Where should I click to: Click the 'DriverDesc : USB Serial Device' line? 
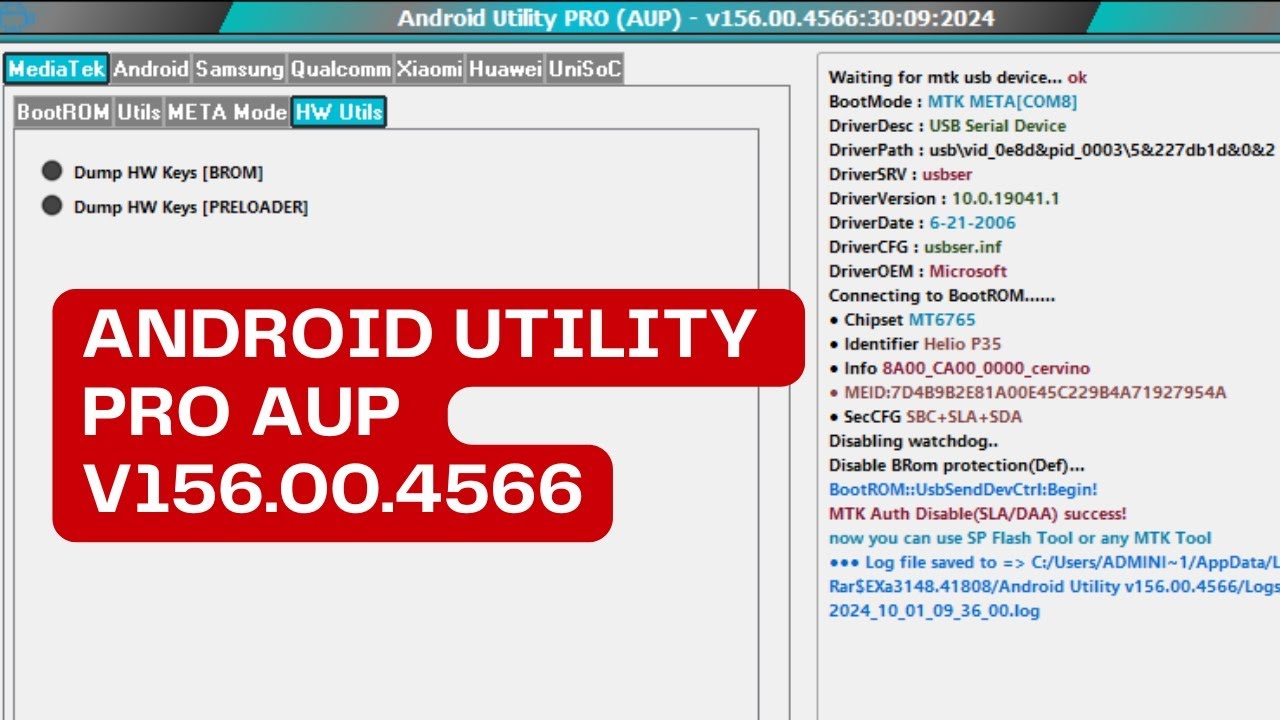coord(947,126)
